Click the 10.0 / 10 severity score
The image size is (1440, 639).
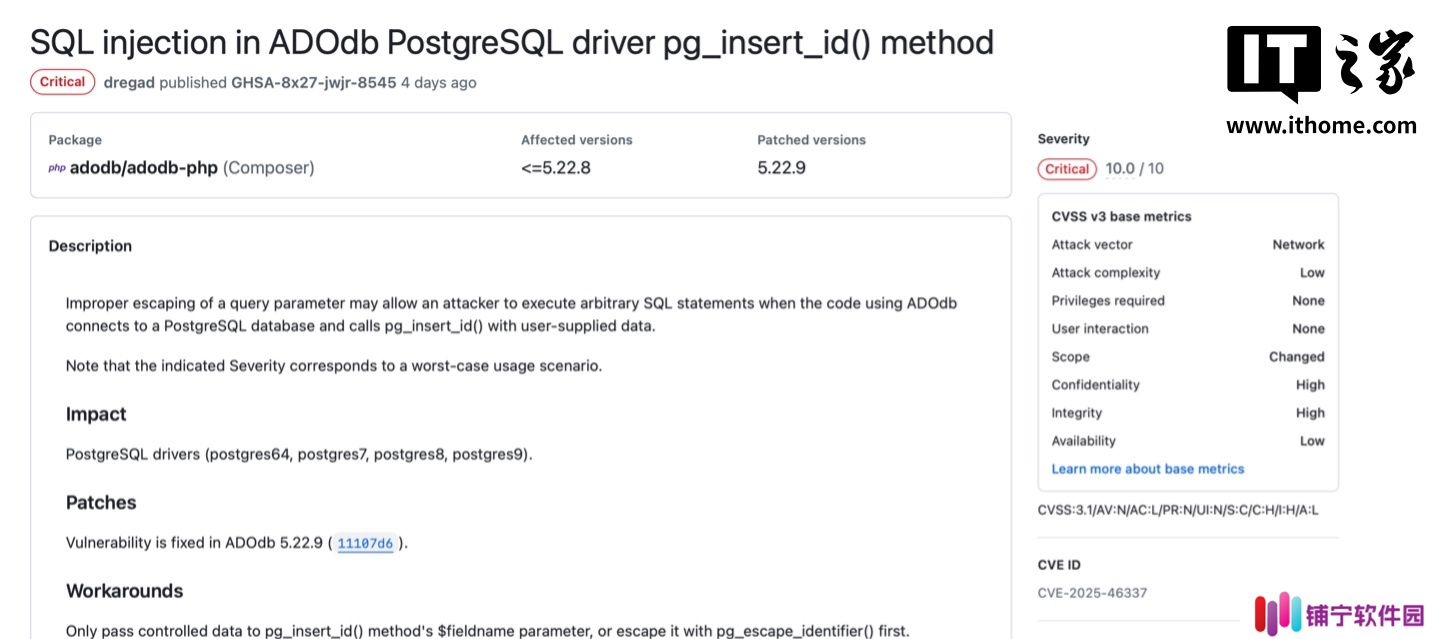tap(1134, 169)
